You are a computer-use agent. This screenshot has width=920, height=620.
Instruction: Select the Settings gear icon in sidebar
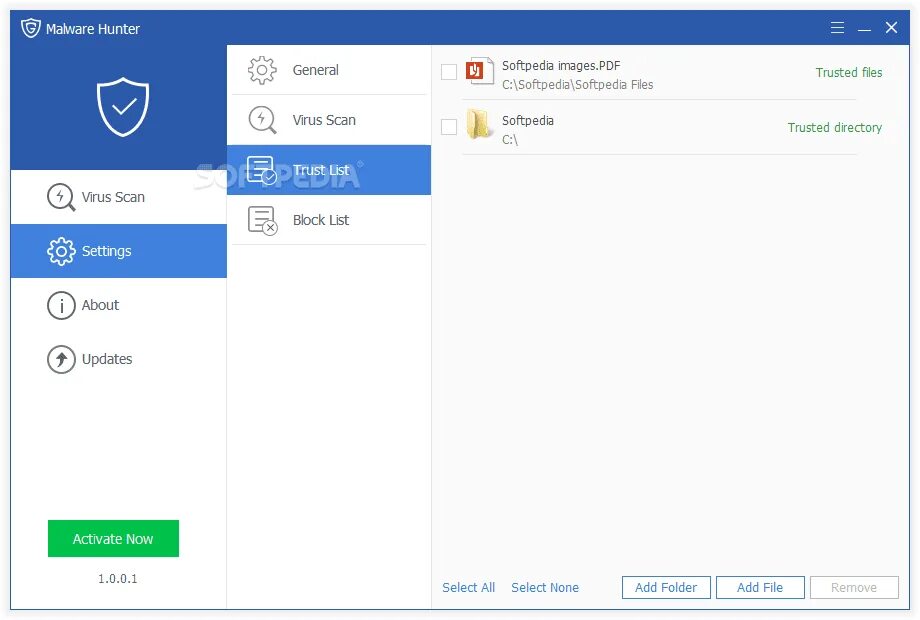tap(62, 251)
